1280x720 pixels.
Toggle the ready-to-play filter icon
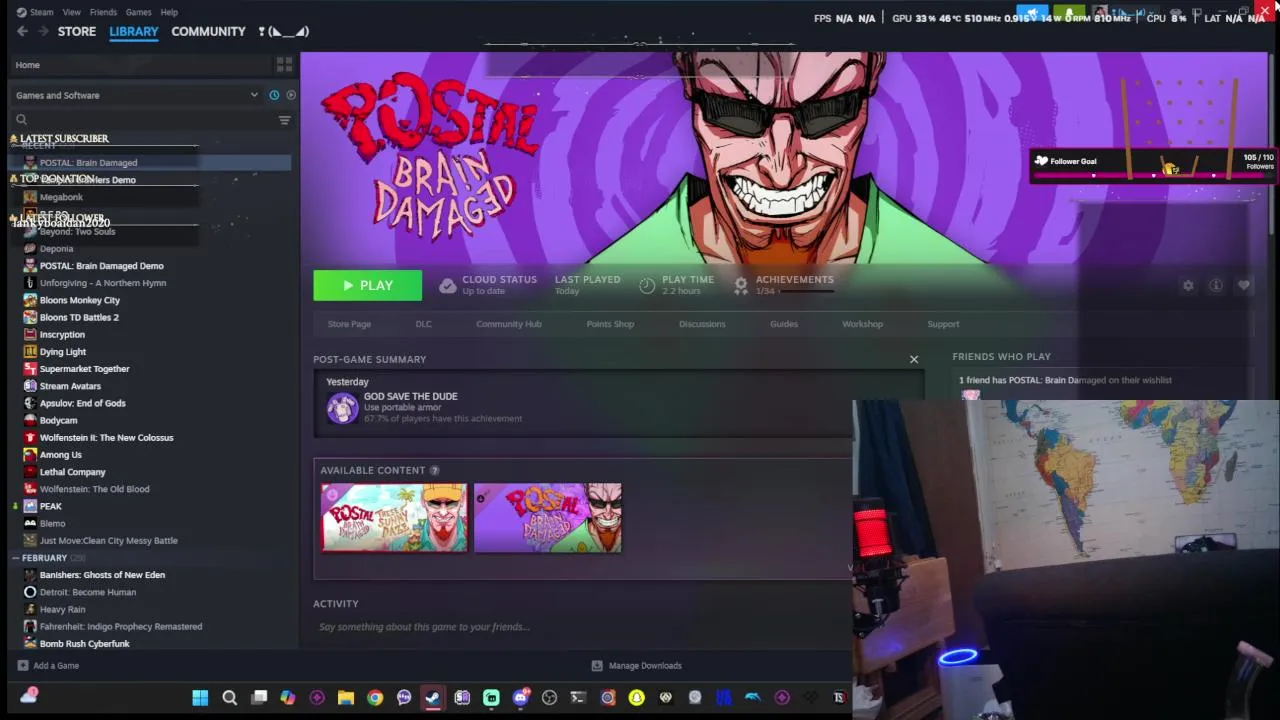(291, 95)
